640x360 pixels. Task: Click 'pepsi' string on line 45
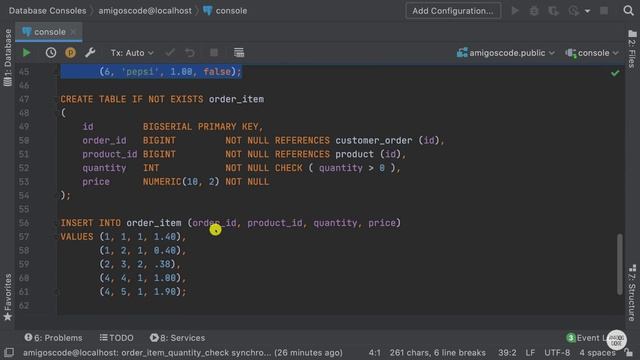139,72
